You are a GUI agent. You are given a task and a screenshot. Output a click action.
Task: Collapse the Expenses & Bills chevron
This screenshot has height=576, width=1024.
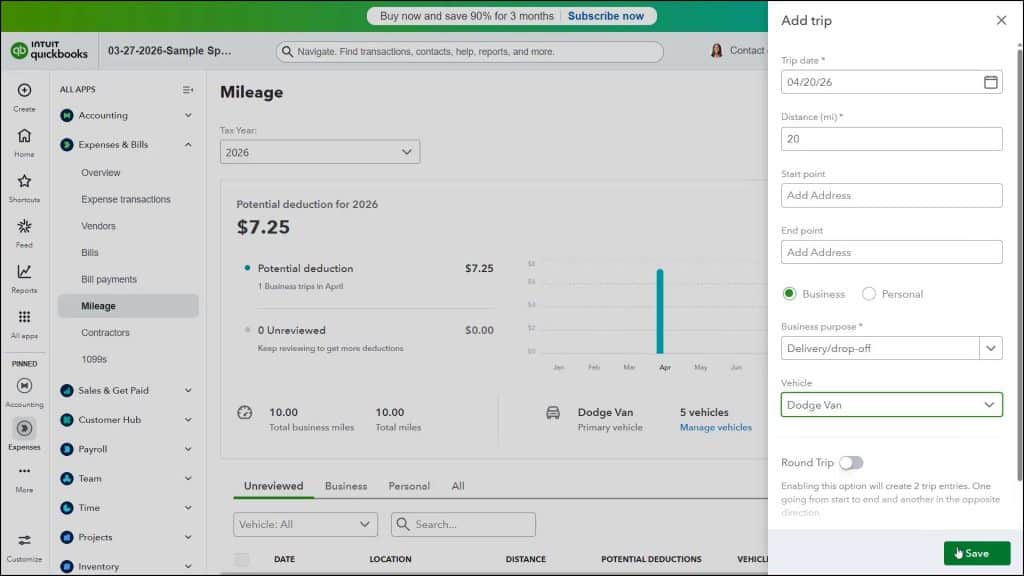point(188,145)
